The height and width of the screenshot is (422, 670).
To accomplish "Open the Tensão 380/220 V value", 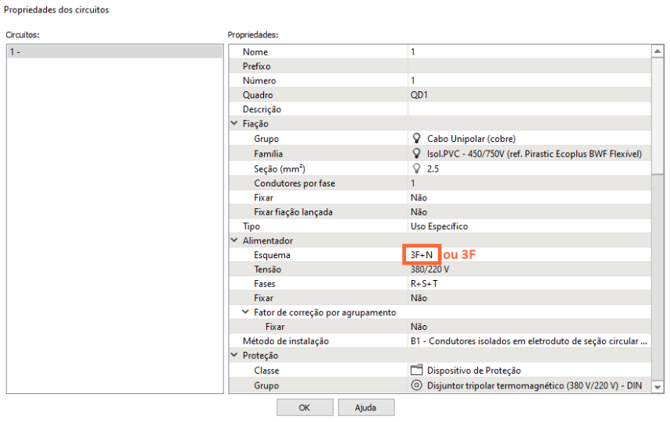I will pos(528,269).
